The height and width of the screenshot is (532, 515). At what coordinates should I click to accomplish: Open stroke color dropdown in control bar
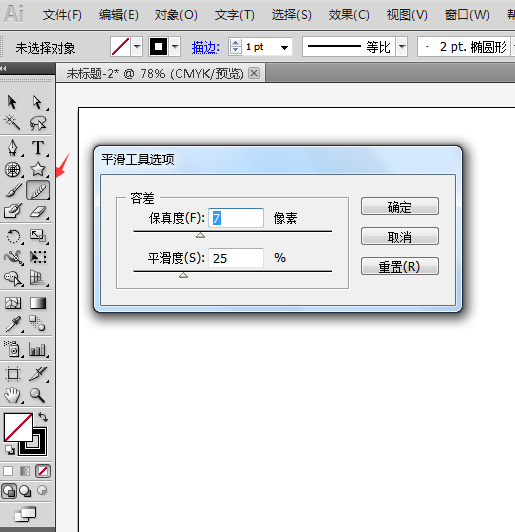[175, 46]
